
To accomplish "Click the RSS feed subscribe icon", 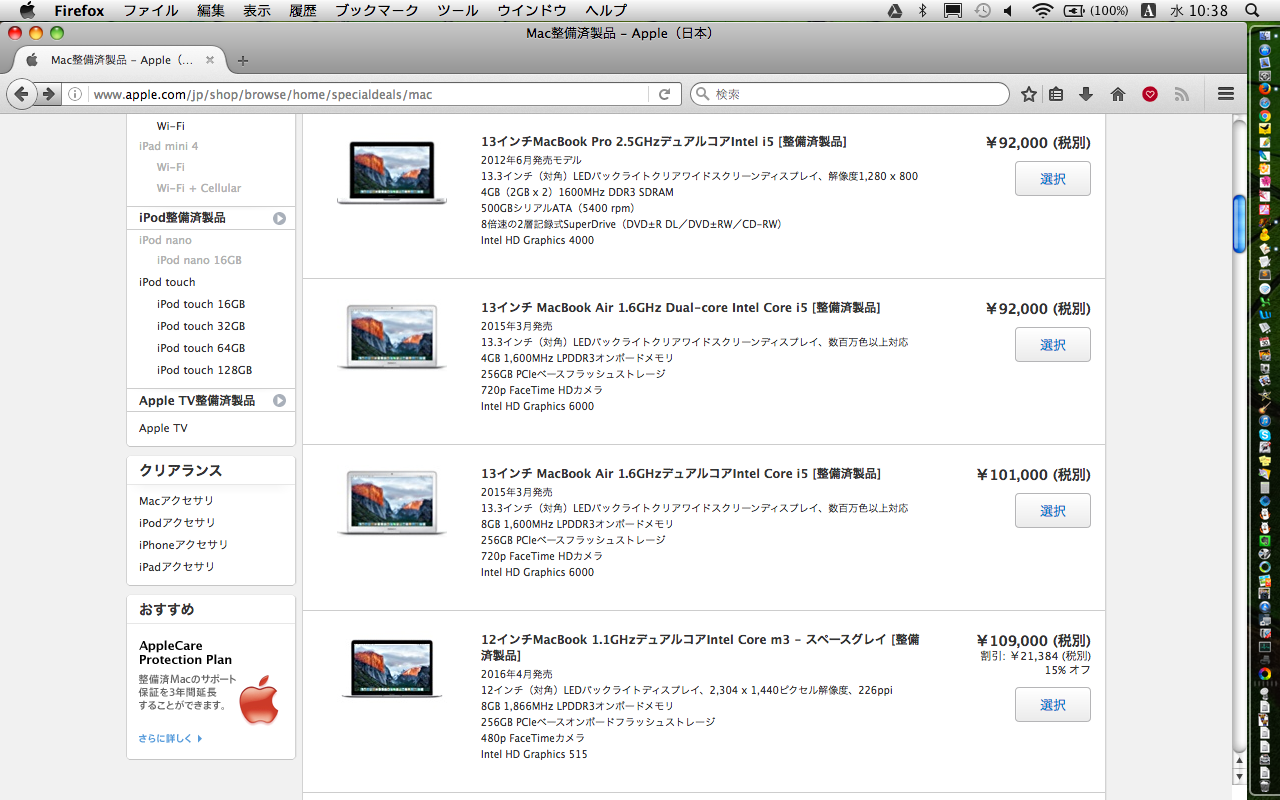I will coord(1182,94).
